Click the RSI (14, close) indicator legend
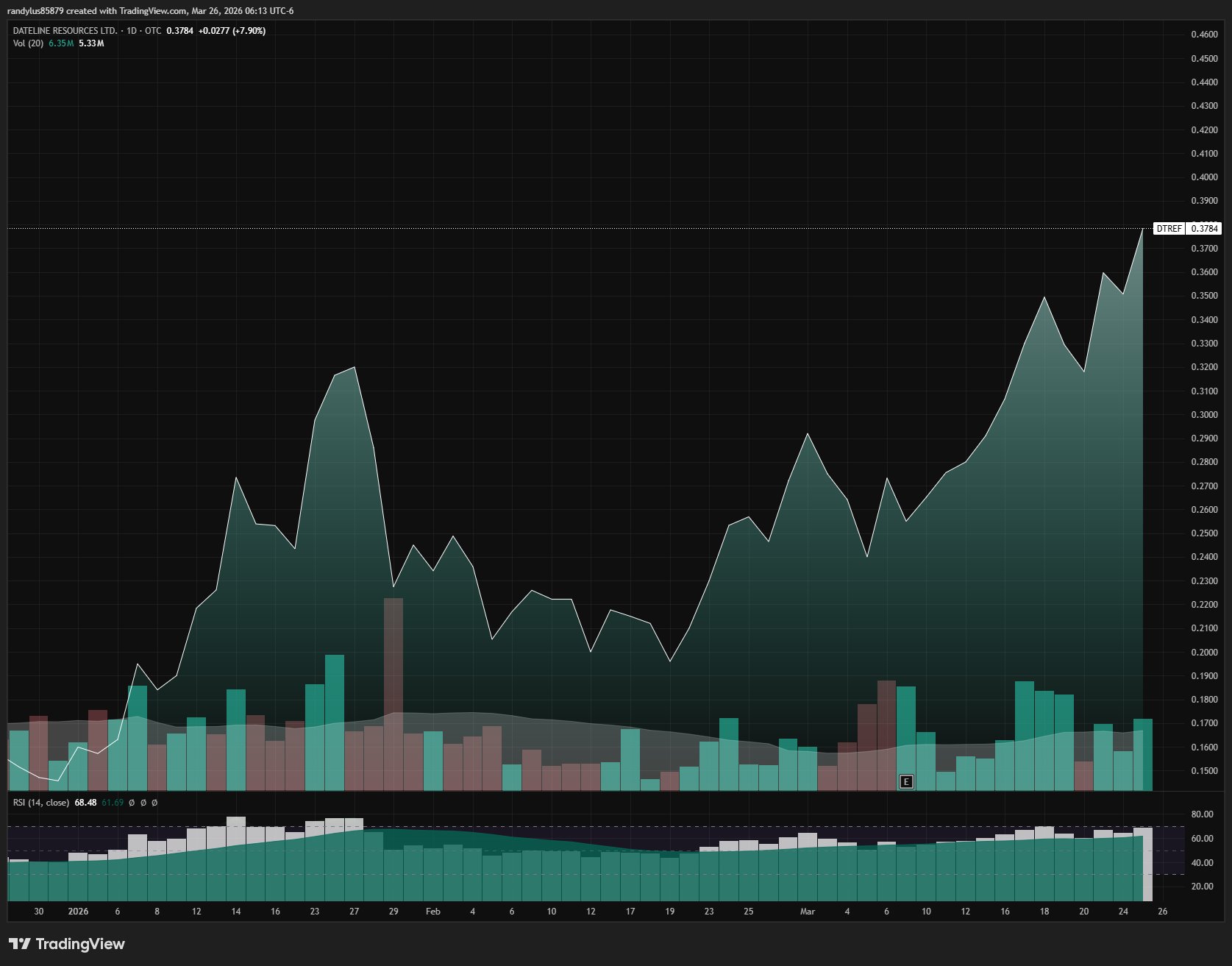Viewport: 1232px width, 966px height. click(x=41, y=803)
